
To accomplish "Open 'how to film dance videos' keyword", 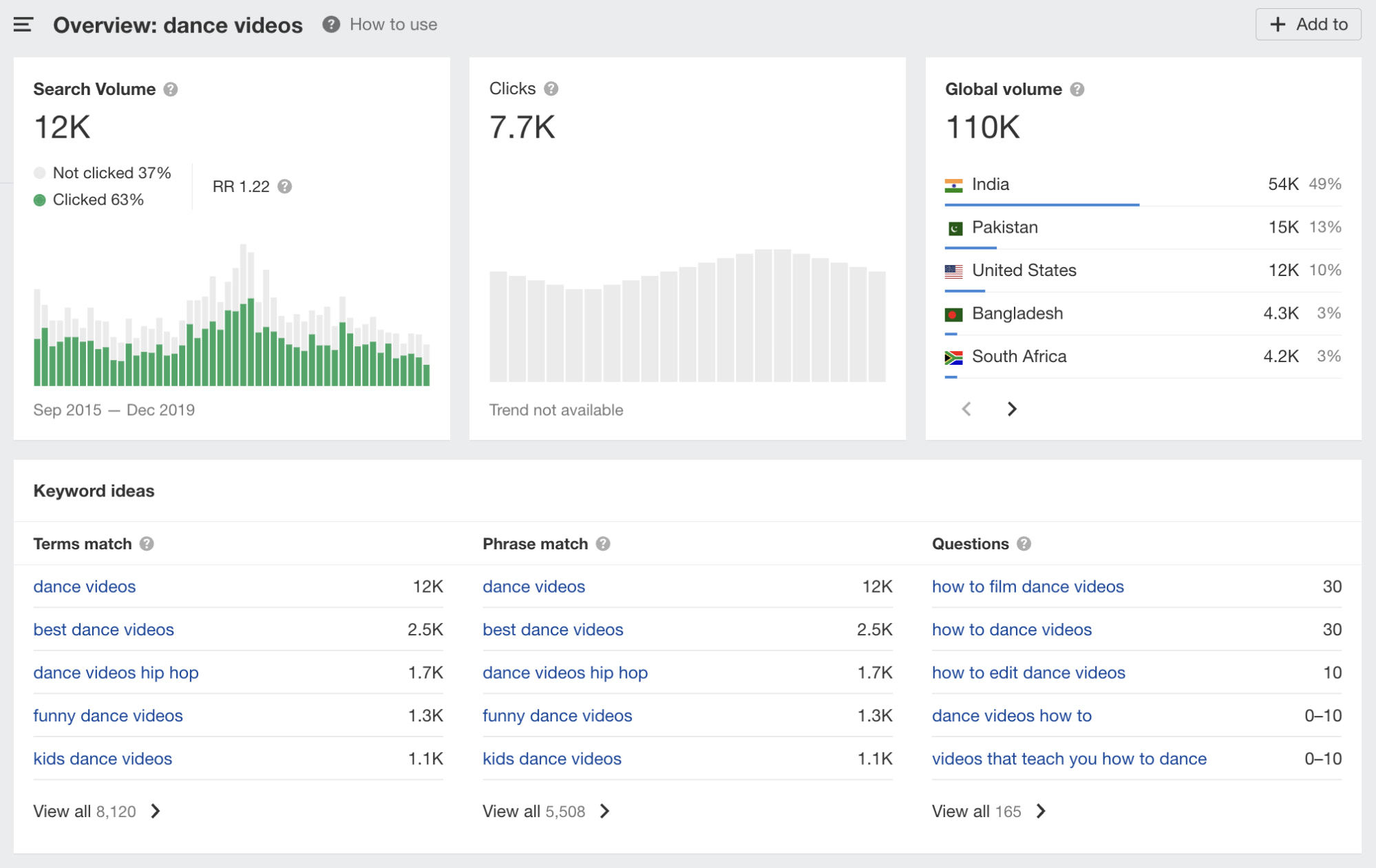I will (1027, 586).
